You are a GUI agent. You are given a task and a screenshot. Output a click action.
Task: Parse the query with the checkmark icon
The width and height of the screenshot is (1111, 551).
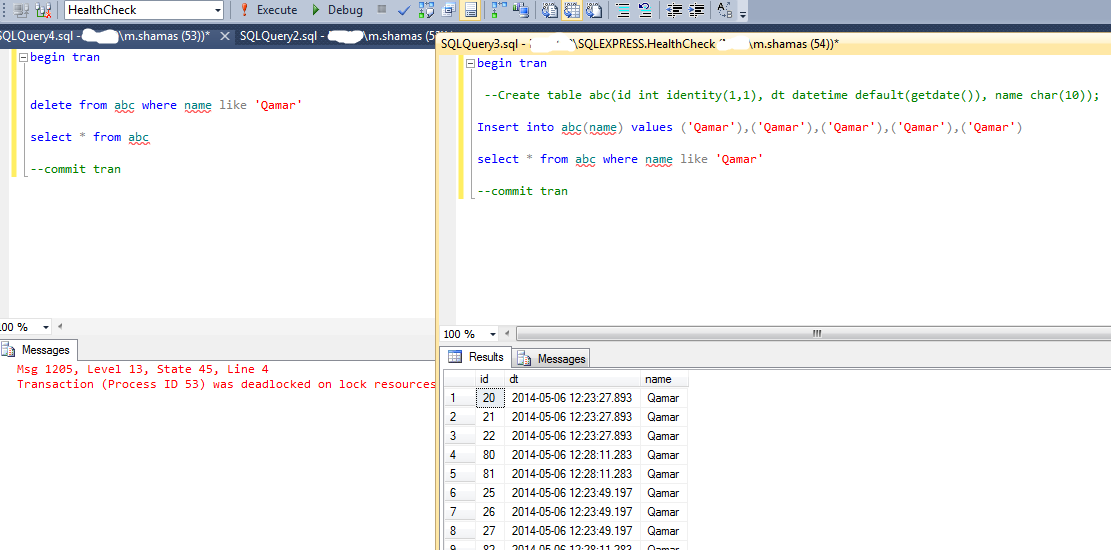(404, 10)
